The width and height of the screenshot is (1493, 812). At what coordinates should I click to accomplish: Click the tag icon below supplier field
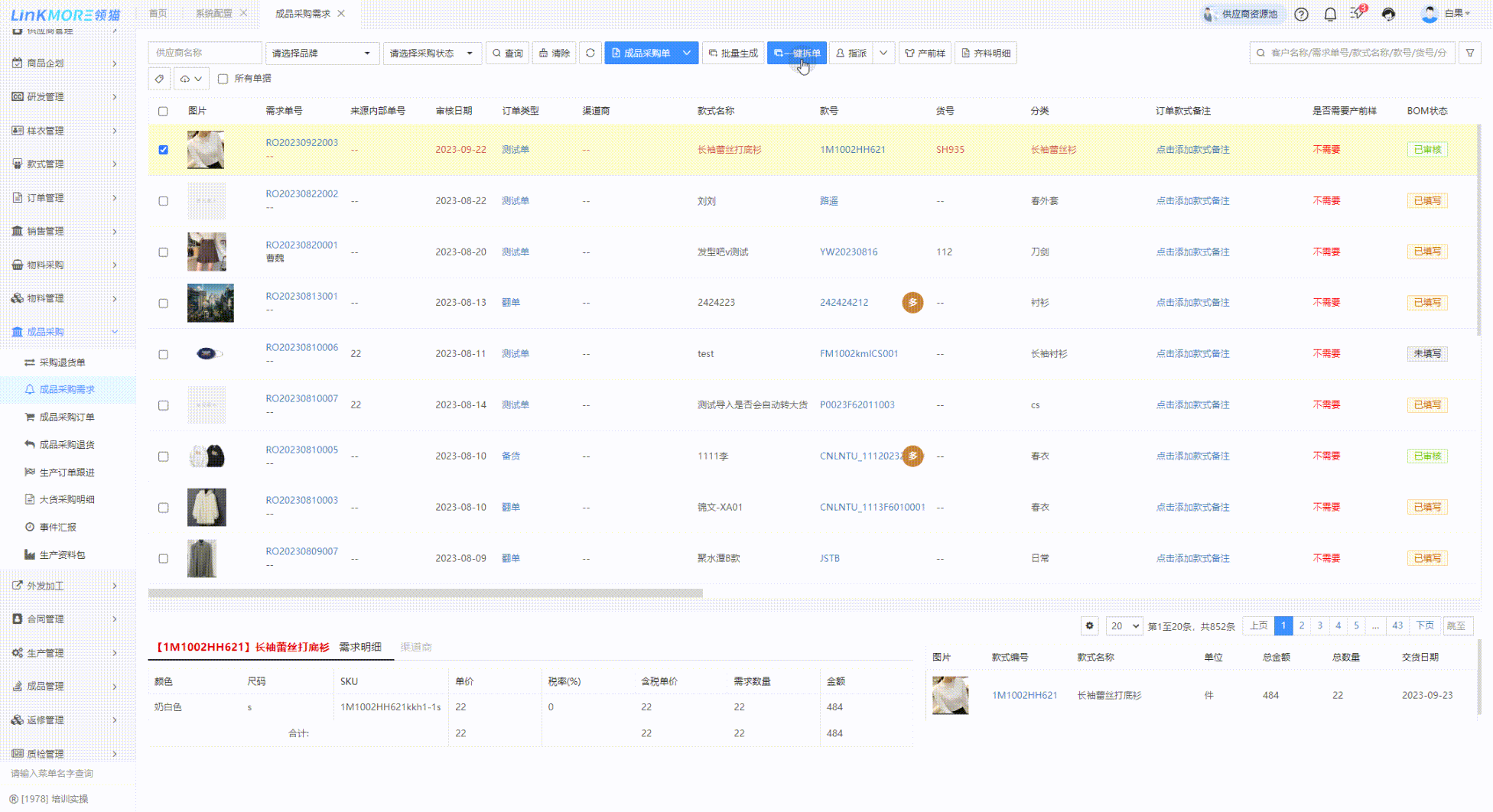(159, 79)
